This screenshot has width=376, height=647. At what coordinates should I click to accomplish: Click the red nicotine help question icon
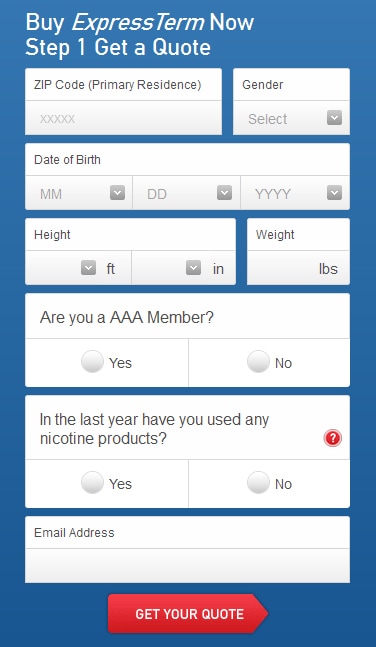click(332, 438)
